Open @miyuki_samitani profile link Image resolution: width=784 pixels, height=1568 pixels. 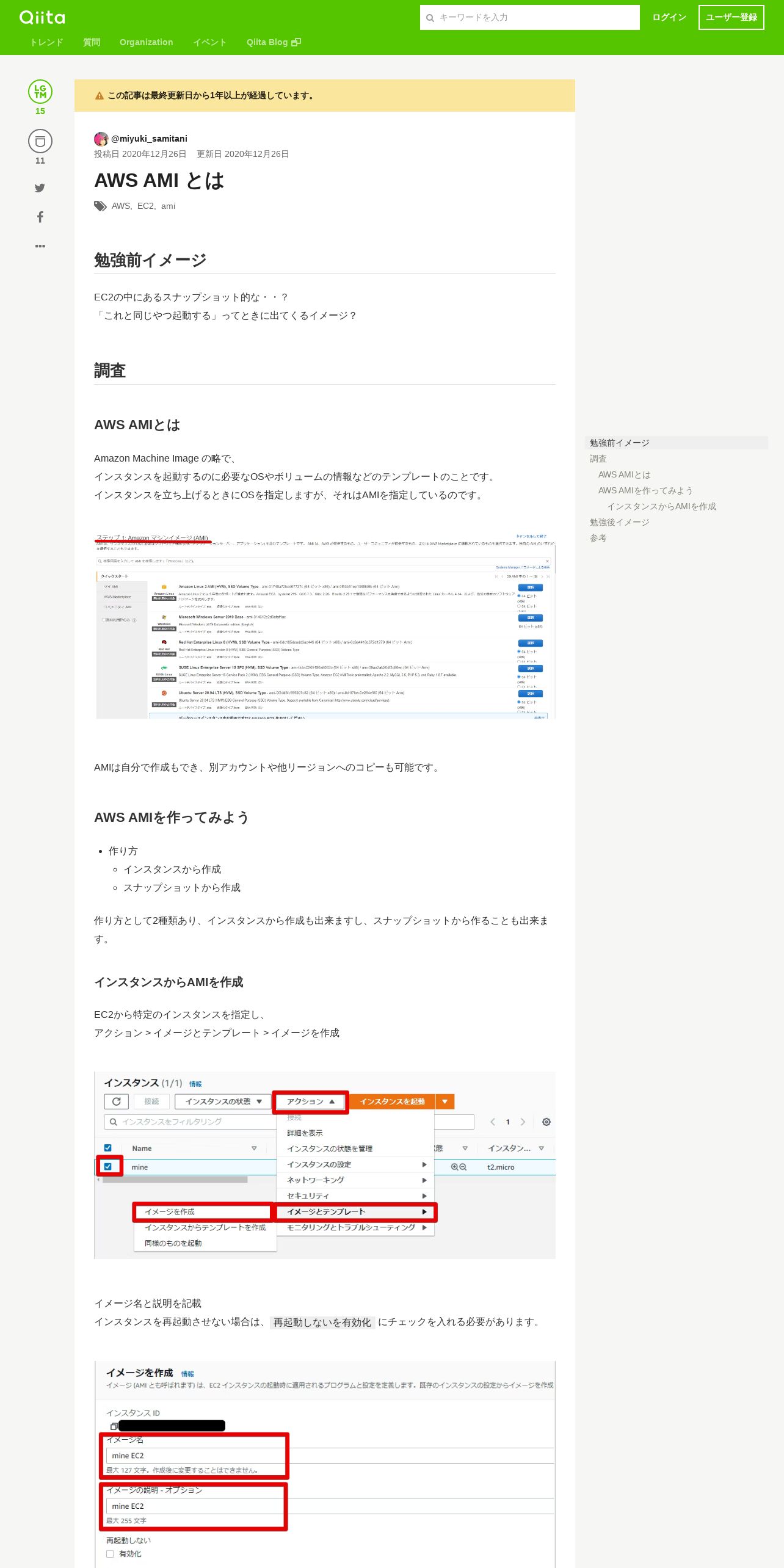pos(149,139)
